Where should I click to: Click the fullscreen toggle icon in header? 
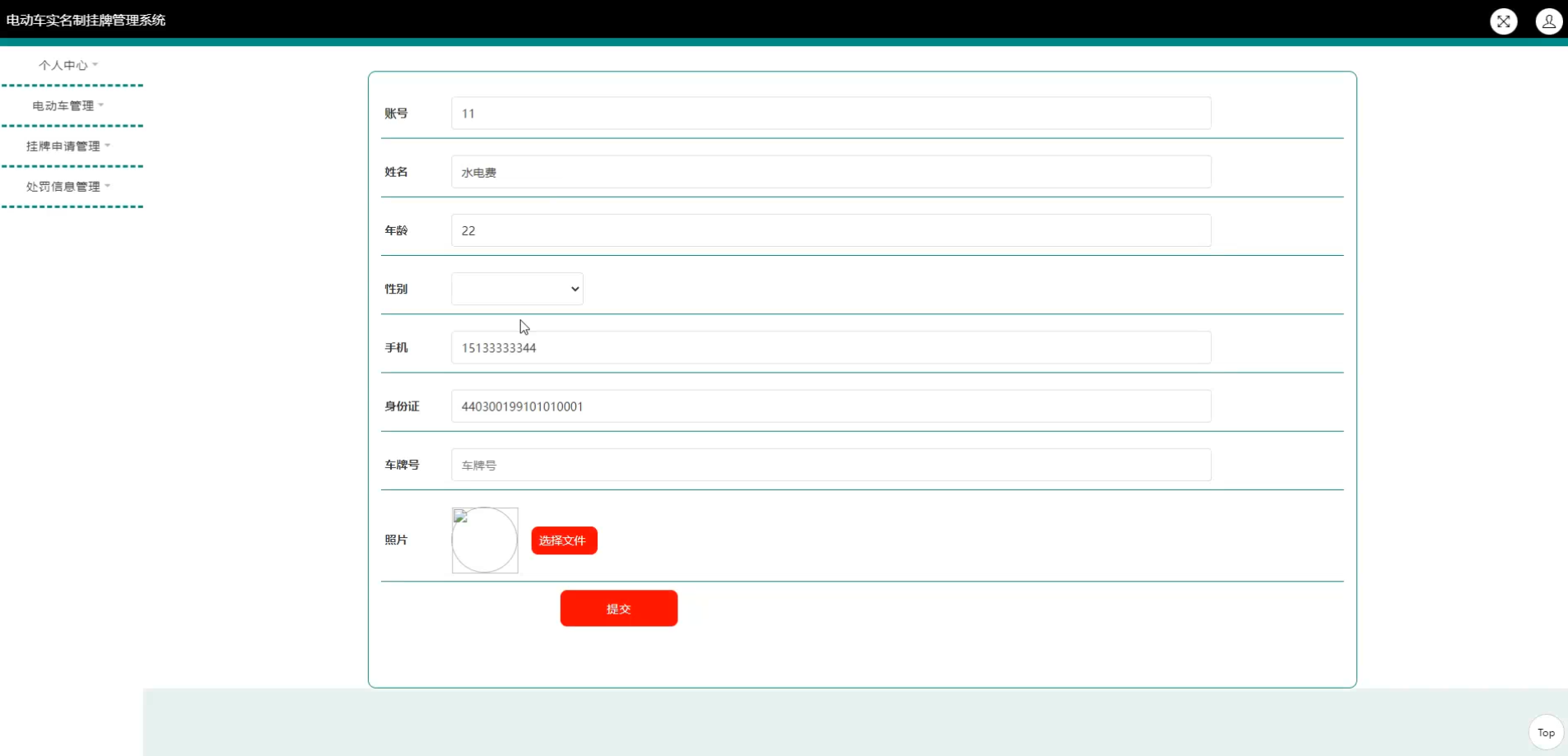click(x=1504, y=21)
